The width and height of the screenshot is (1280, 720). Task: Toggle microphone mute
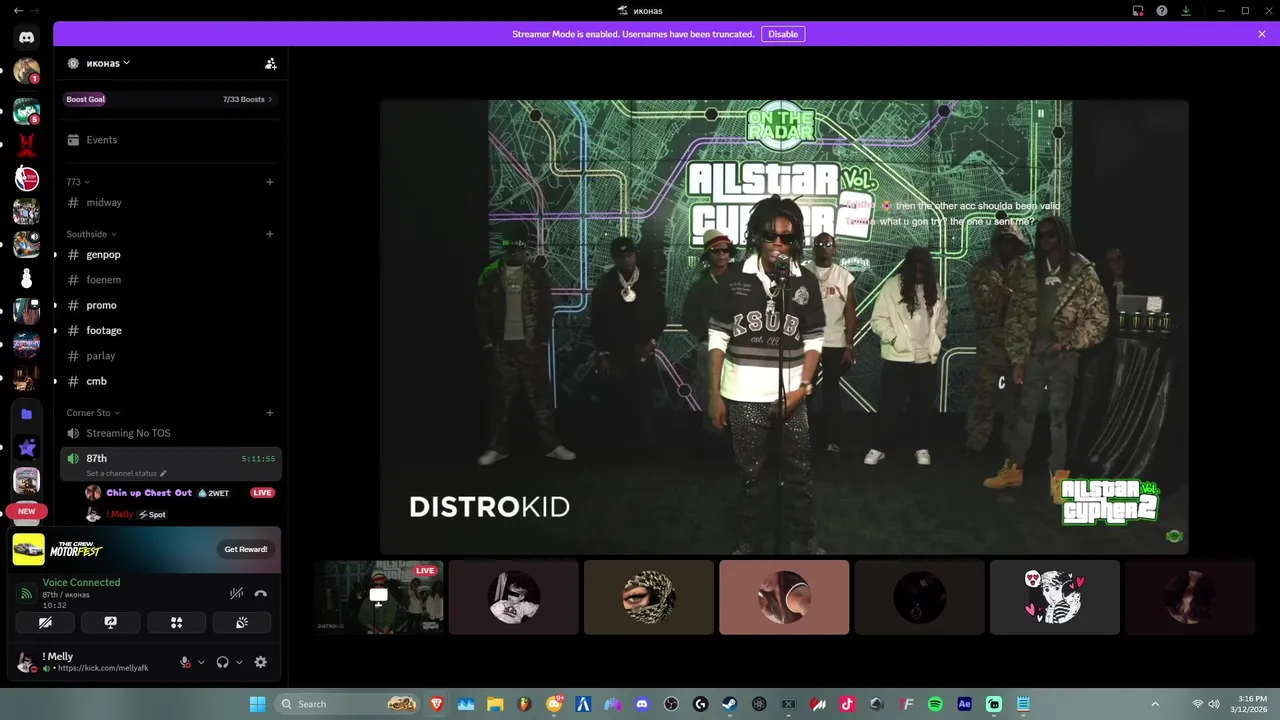click(185, 662)
